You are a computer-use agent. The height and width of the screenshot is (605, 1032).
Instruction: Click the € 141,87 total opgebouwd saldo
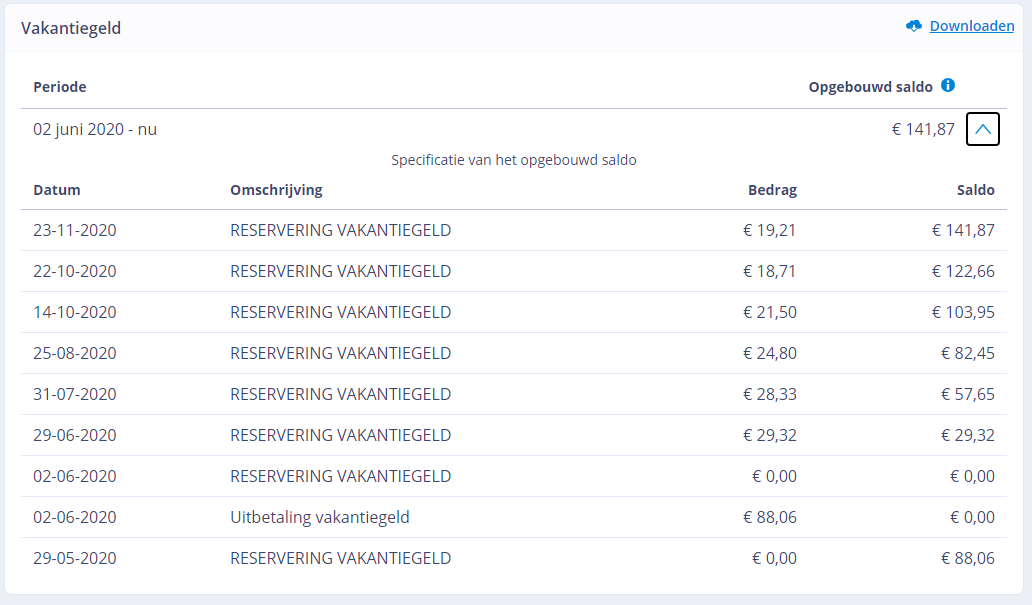click(x=923, y=129)
